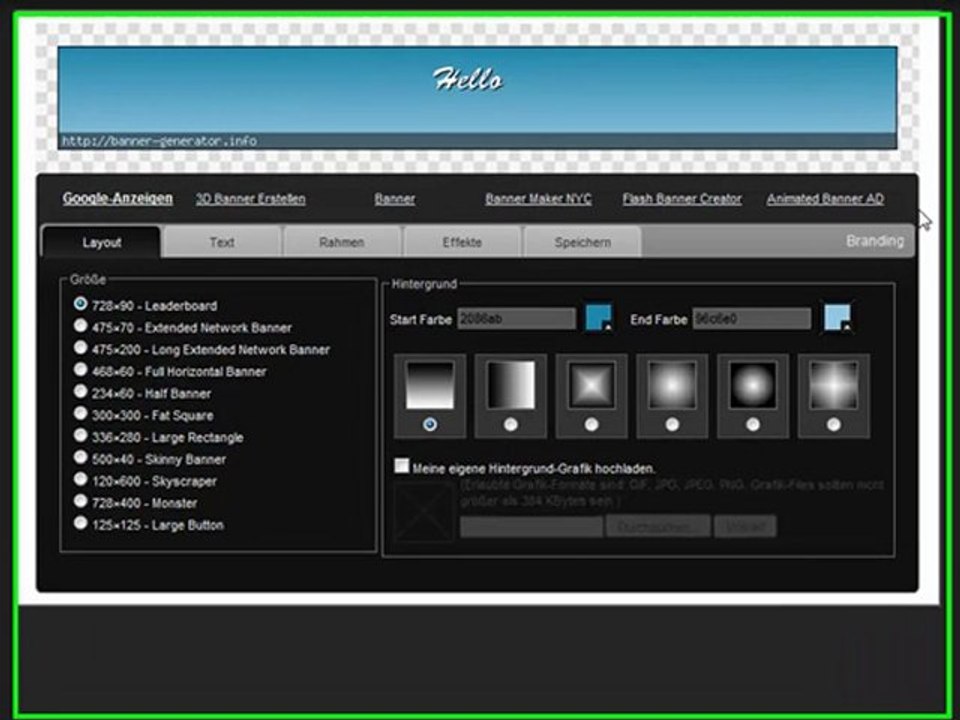The height and width of the screenshot is (720, 960).
Task: Choose the left-to-right horizontal gradient thumbnail
Action: click(x=511, y=385)
